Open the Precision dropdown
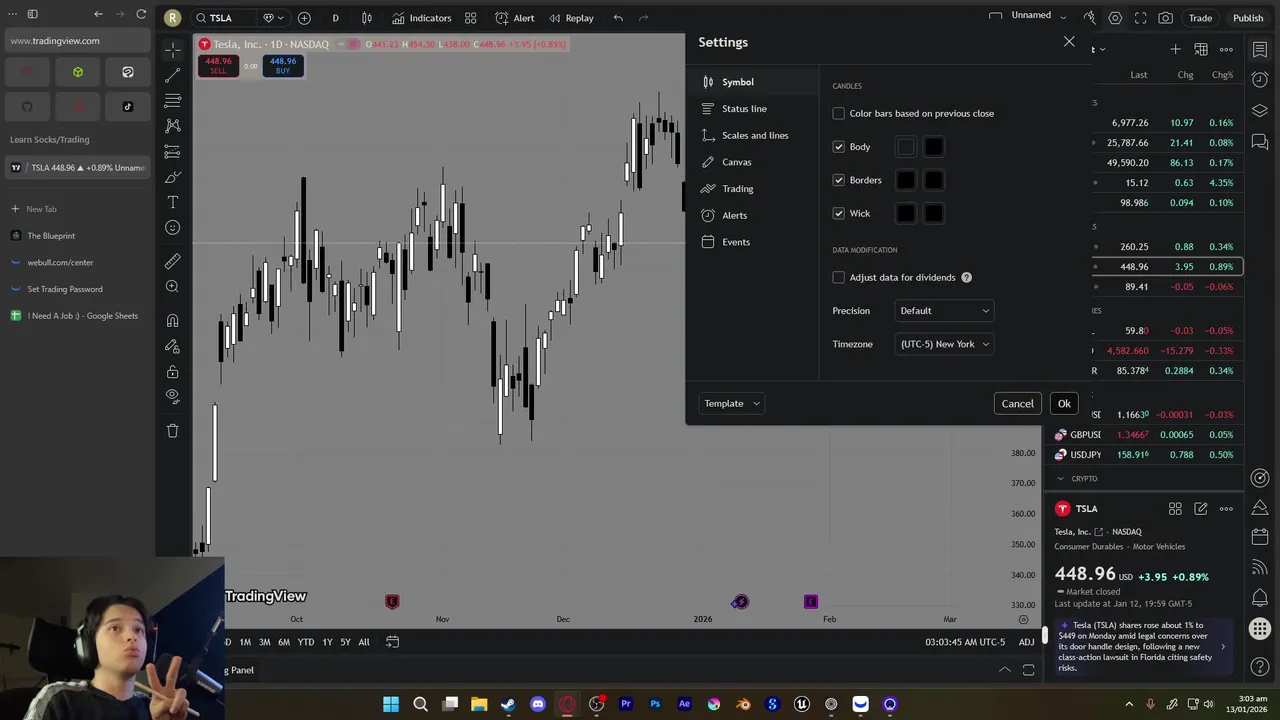The width and height of the screenshot is (1280, 720). [945, 311]
